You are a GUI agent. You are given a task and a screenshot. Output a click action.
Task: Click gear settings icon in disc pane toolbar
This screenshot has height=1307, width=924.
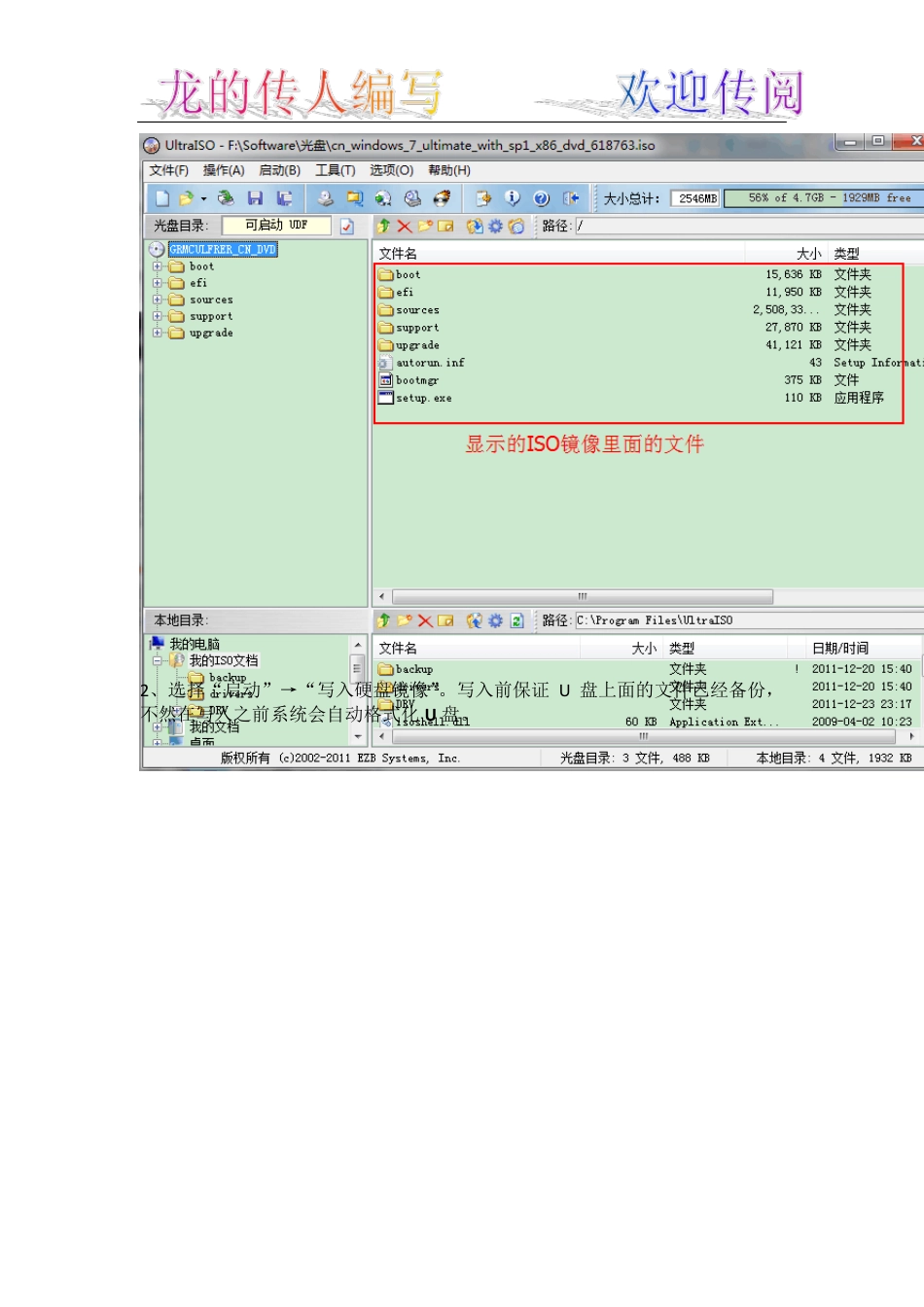495,226
